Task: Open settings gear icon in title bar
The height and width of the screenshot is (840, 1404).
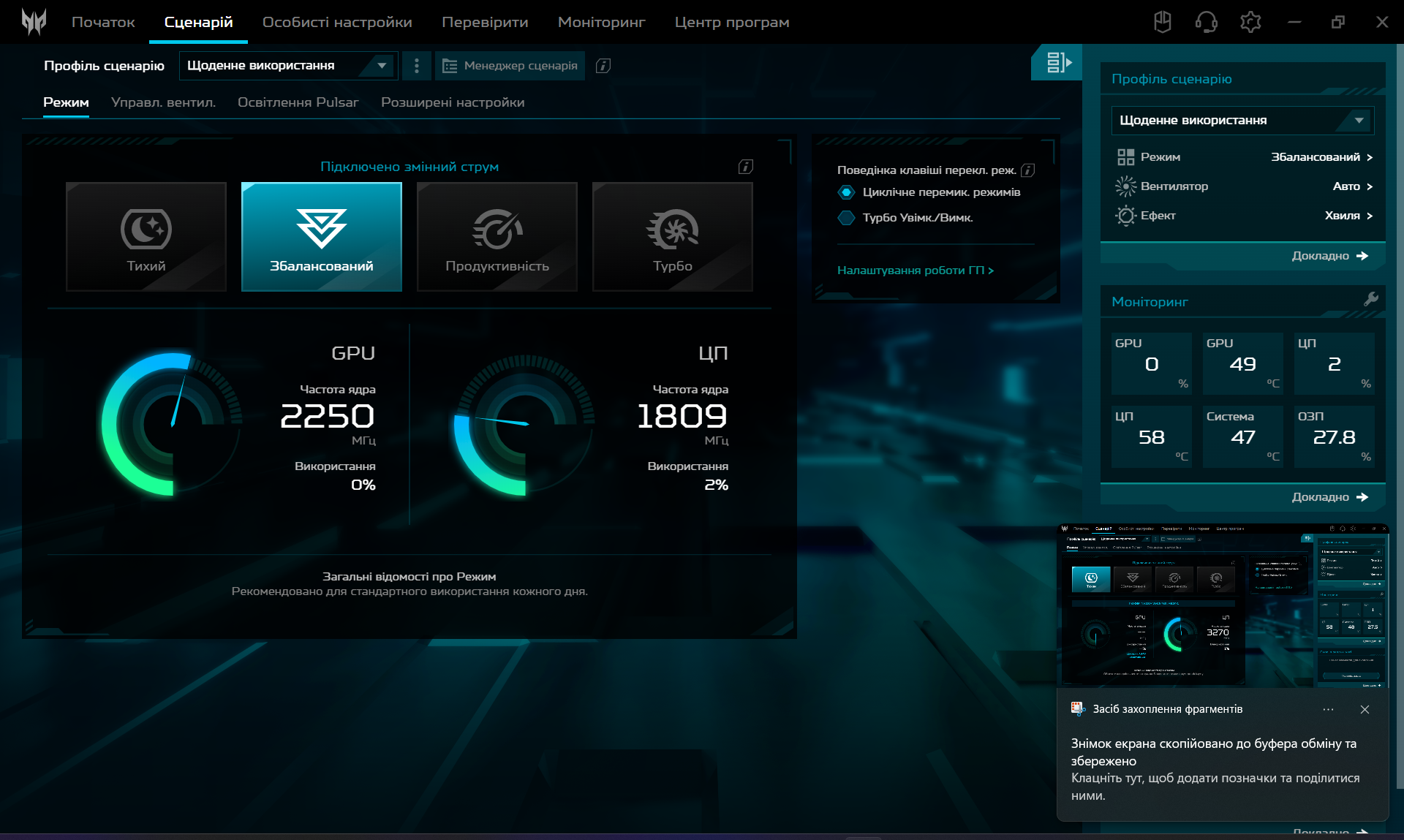Action: pyautogui.click(x=1250, y=22)
